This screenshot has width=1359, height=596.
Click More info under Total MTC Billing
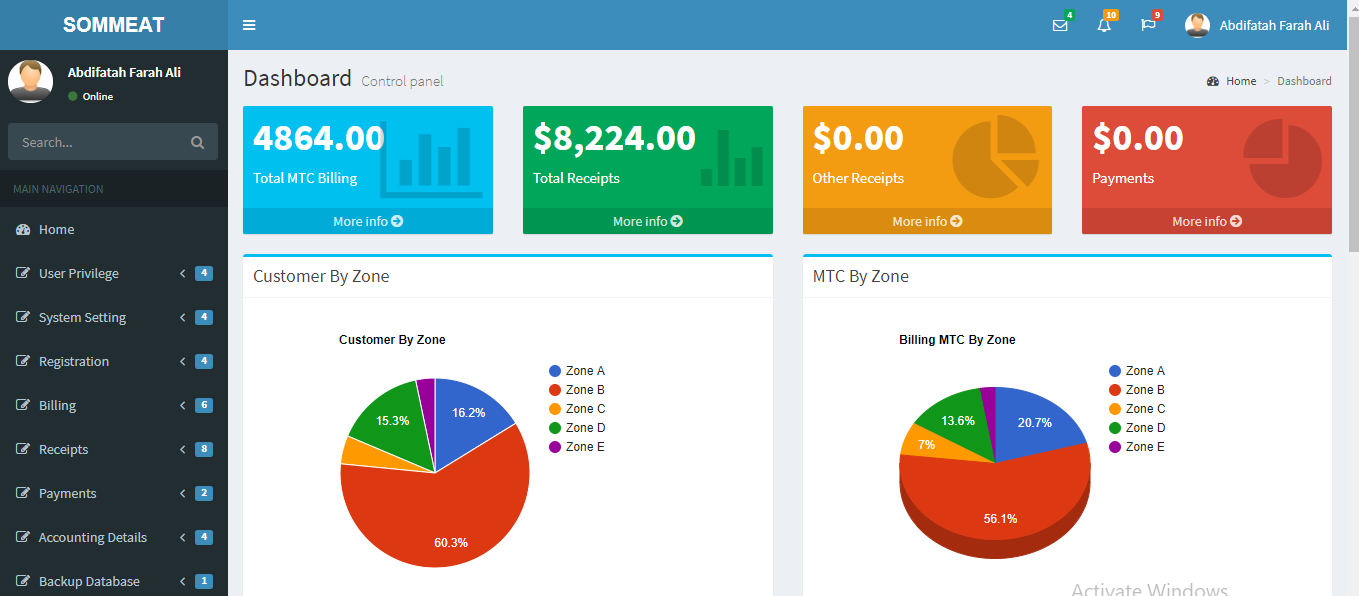click(367, 221)
